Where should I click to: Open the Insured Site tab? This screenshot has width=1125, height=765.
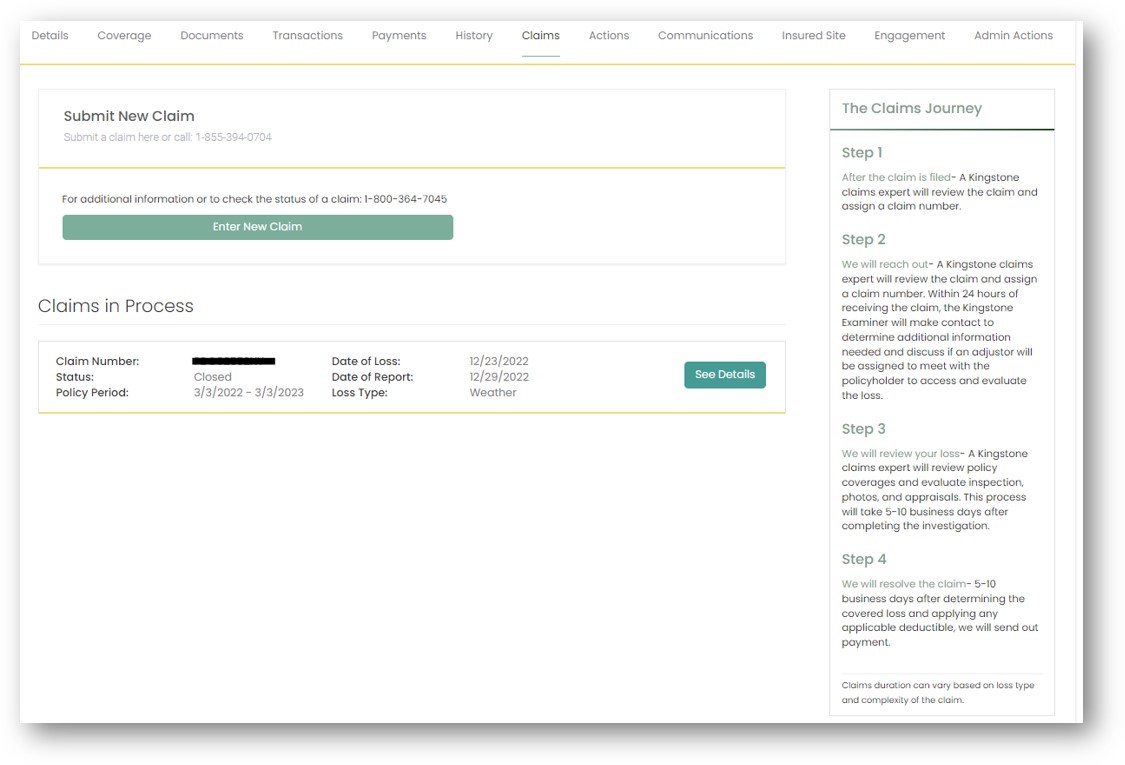click(814, 34)
